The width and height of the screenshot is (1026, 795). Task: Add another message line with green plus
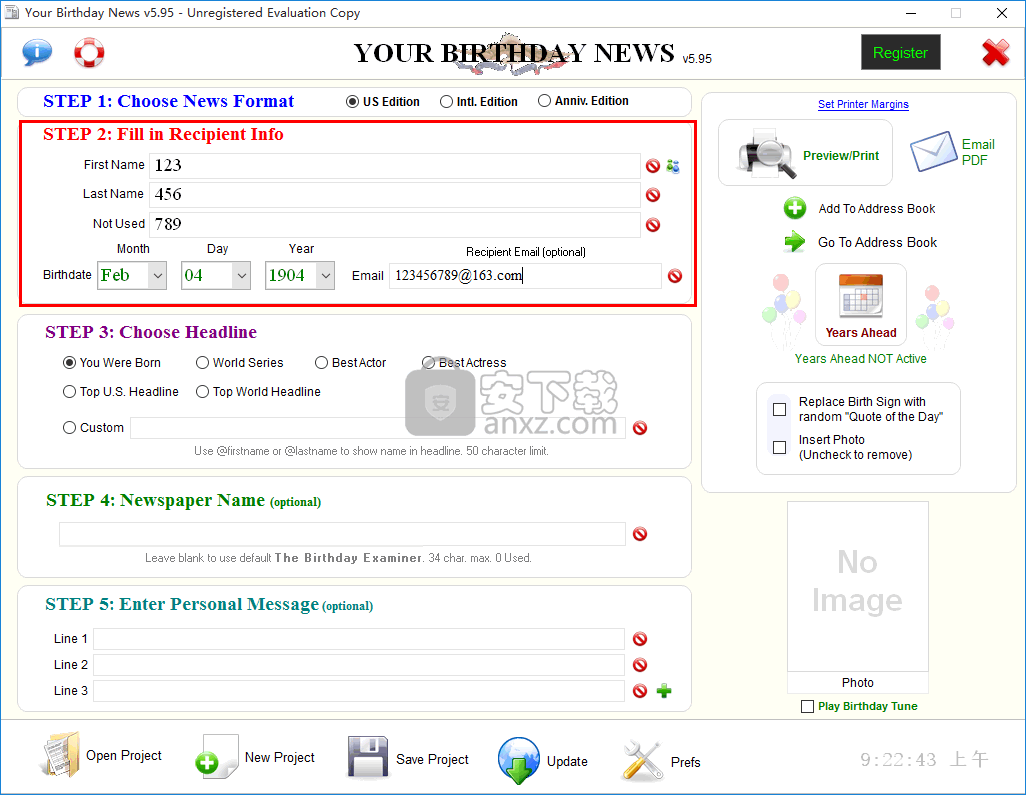click(x=664, y=691)
